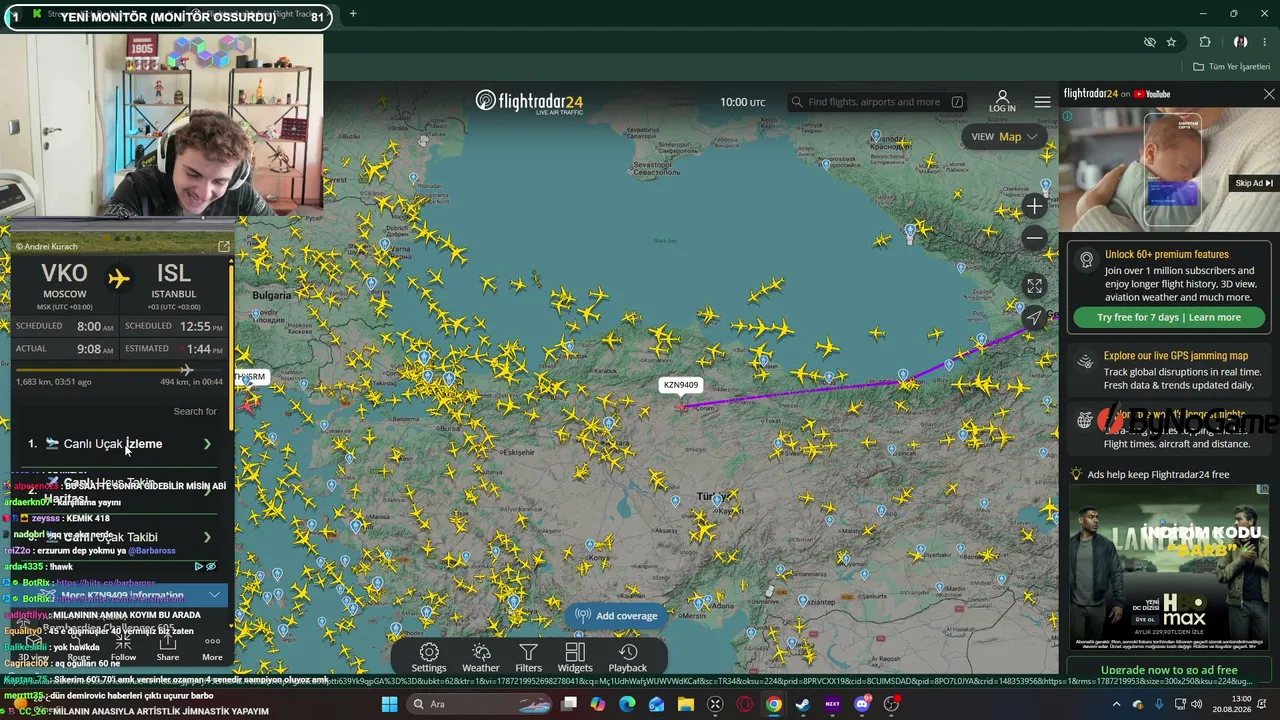1280x720 pixels.
Task: Focus the Find flights search field
Action: click(877, 102)
